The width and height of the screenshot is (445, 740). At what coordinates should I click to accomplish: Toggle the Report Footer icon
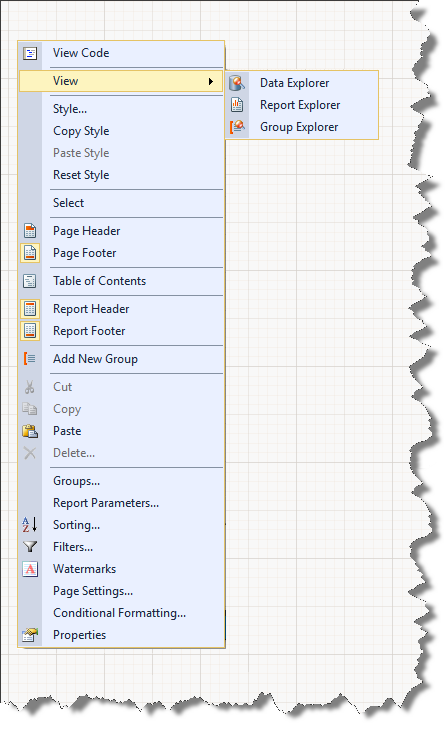tap(30, 331)
